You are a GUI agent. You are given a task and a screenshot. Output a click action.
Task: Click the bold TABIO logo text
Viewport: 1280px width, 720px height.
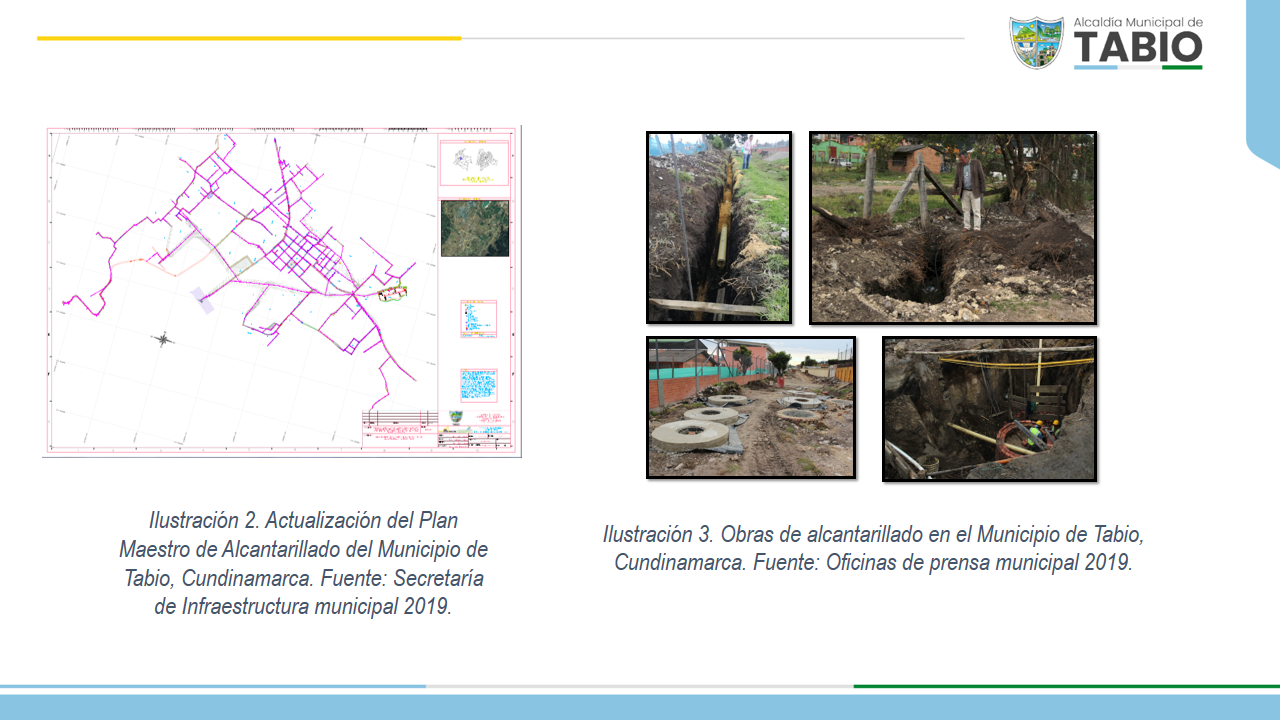[1138, 48]
